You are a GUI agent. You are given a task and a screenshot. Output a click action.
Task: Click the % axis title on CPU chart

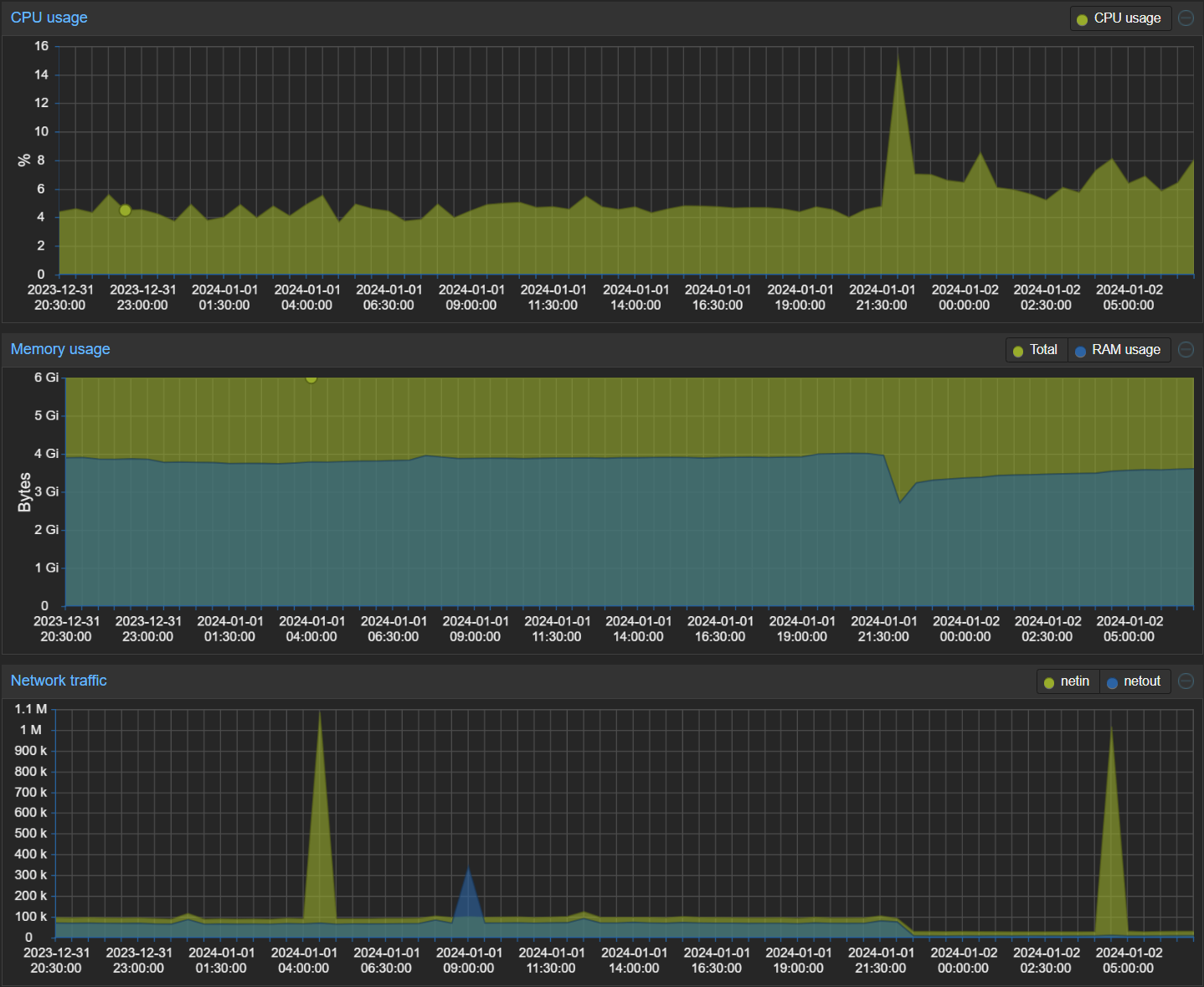(x=24, y=160)
